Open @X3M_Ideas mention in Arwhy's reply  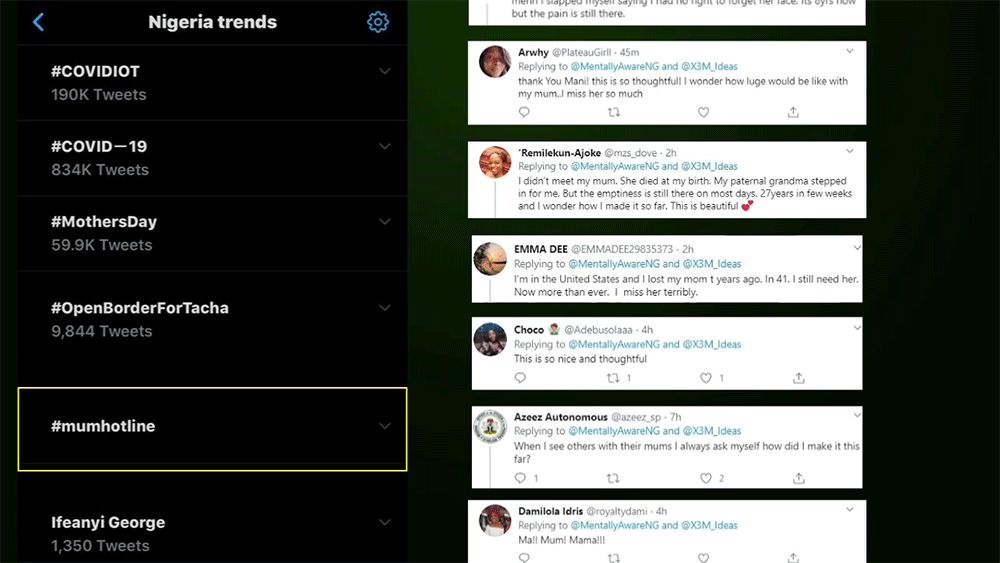coord(709,66)
